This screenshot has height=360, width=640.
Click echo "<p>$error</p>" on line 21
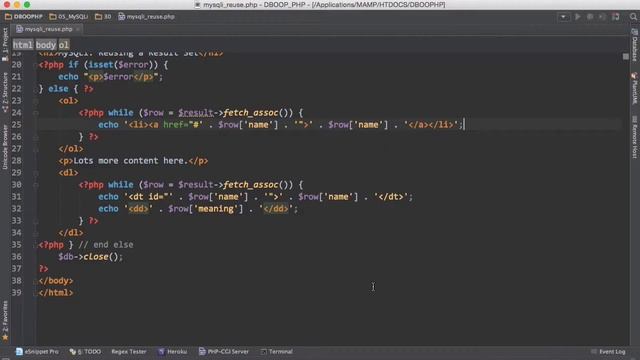110,76
